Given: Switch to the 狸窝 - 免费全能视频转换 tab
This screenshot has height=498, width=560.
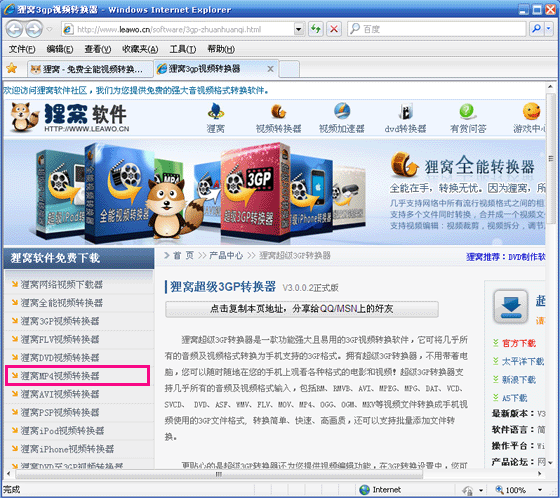Looking at the screenshot, I should (90, 69).
